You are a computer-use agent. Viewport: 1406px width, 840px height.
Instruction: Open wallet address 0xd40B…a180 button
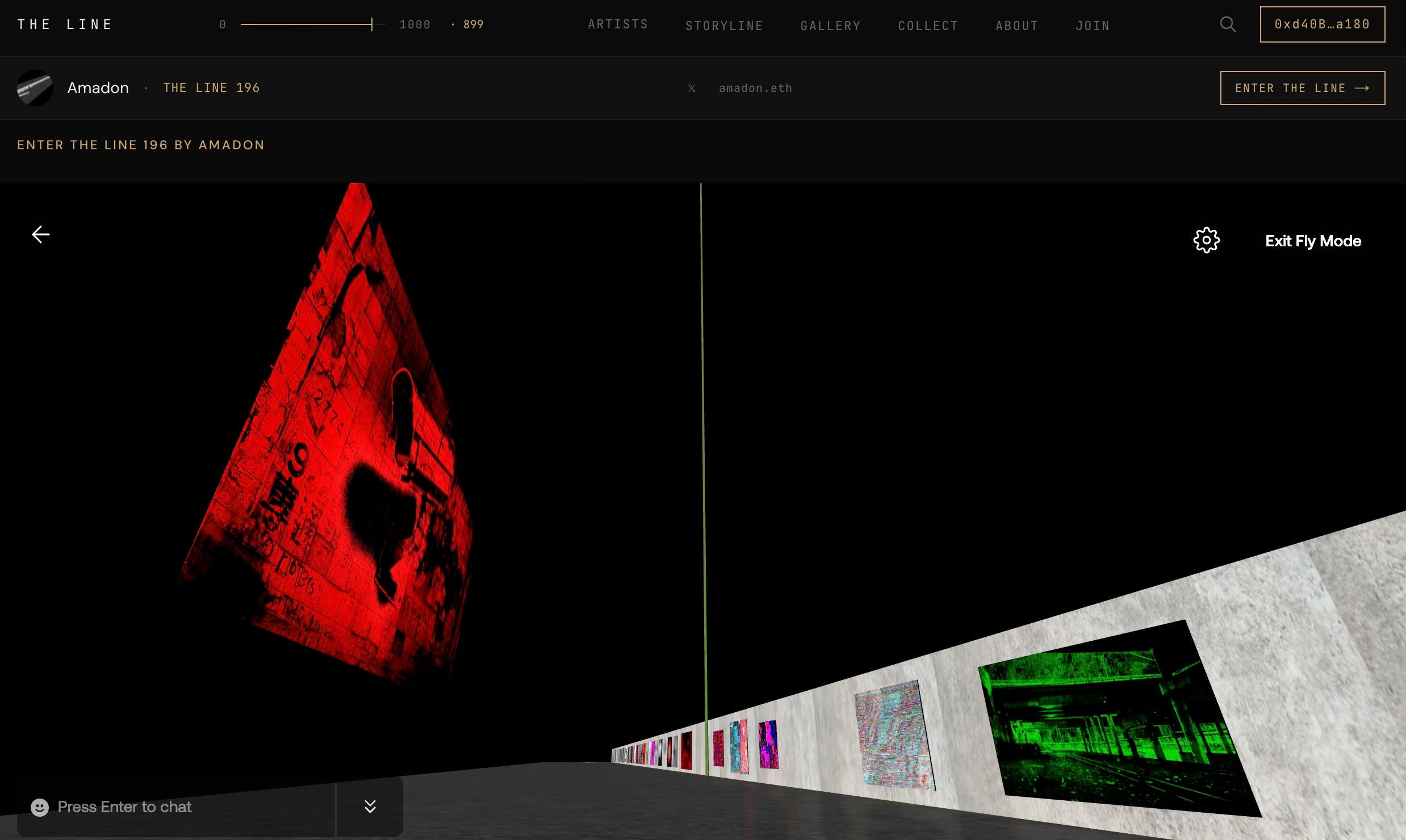pos(1322,24)
